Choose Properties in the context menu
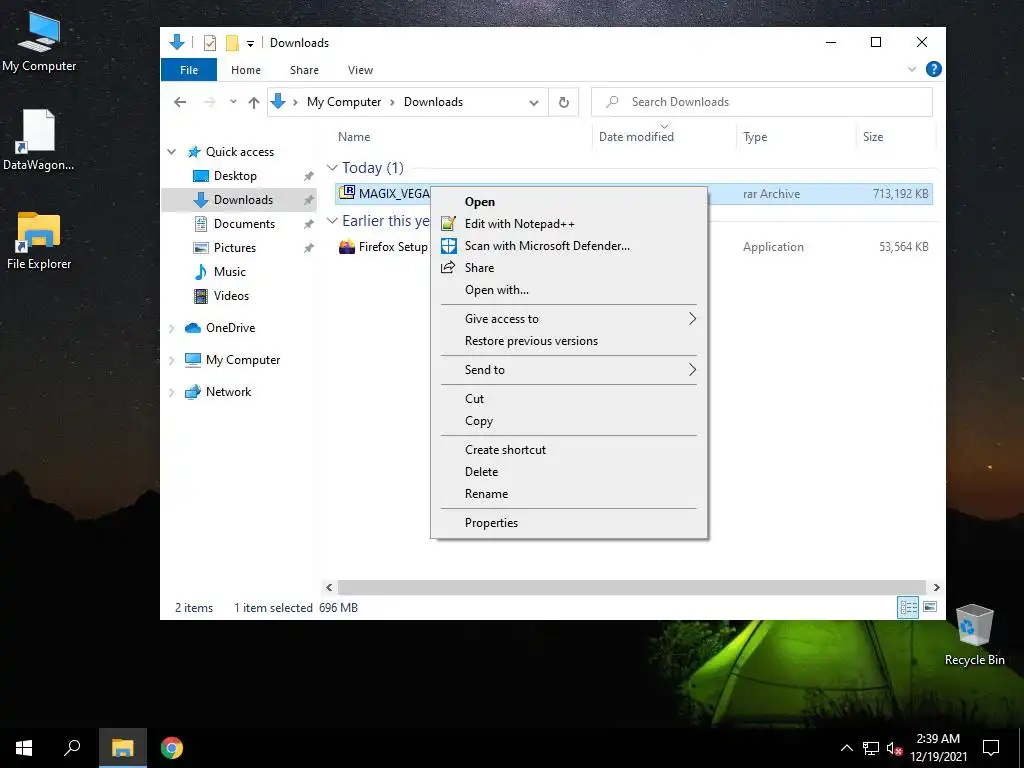Viewport: 1024px width, 768px height. click(x=569, y=522)
